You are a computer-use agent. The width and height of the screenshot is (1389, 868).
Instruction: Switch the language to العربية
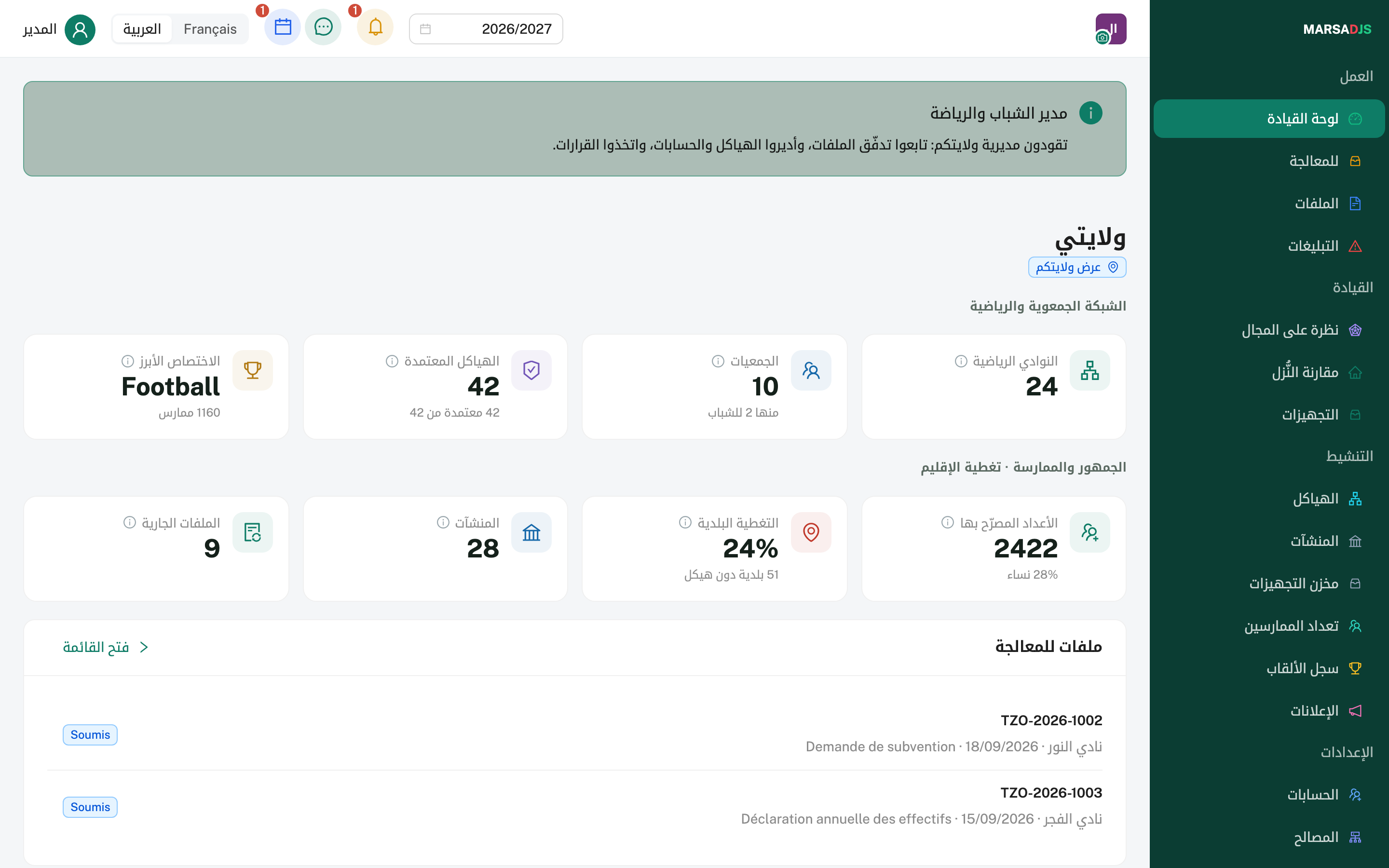142,29
